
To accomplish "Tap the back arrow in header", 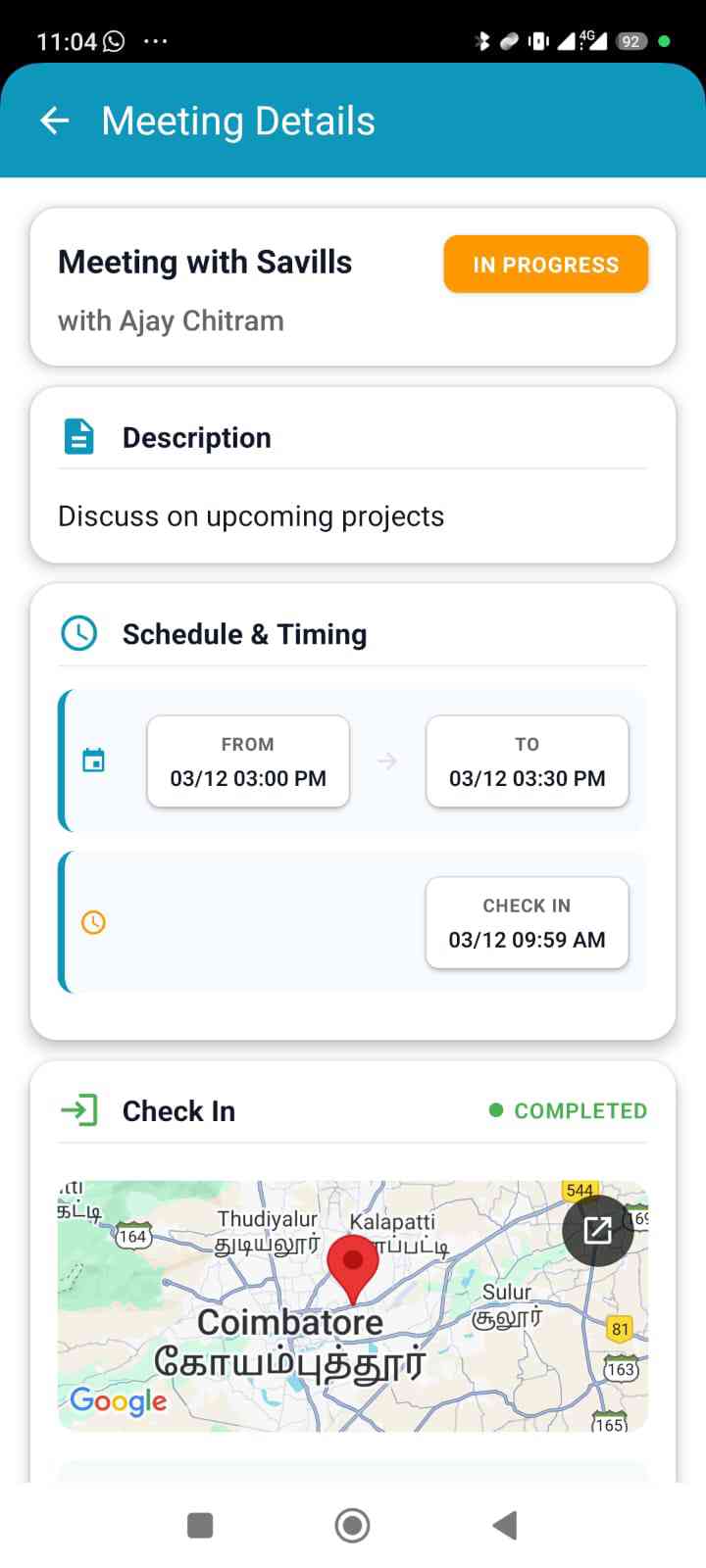I will (x=55, y=121).
